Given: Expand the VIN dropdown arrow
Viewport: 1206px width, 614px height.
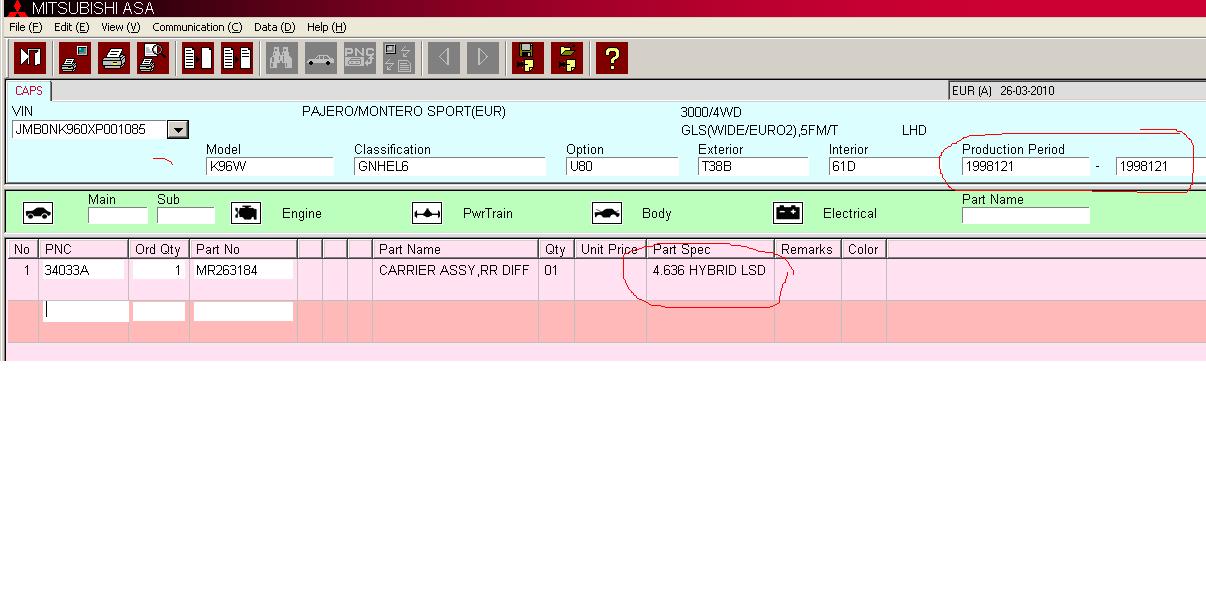Looking at the screenshot, I should click(178, 129).
